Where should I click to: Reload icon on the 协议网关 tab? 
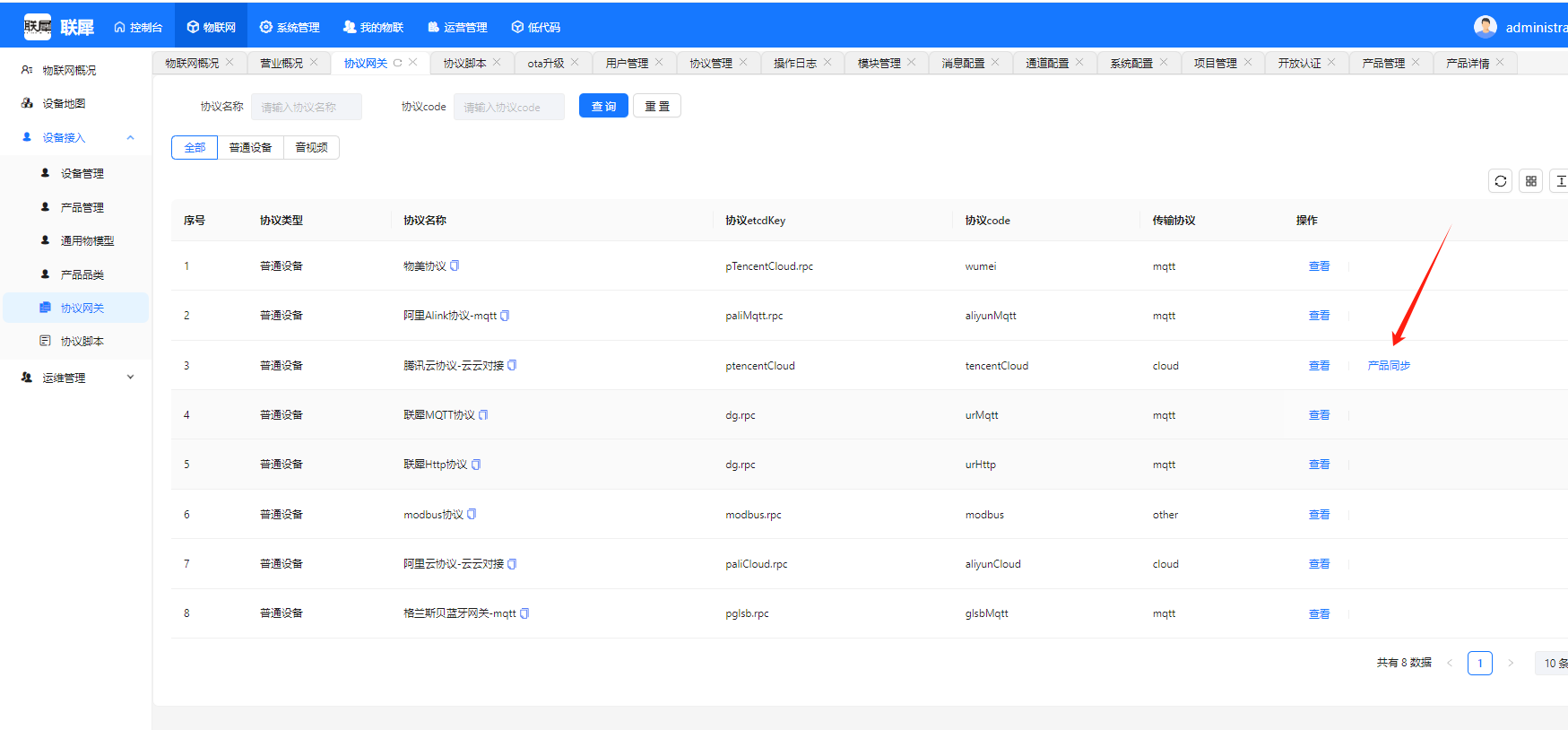click(397, 63)
